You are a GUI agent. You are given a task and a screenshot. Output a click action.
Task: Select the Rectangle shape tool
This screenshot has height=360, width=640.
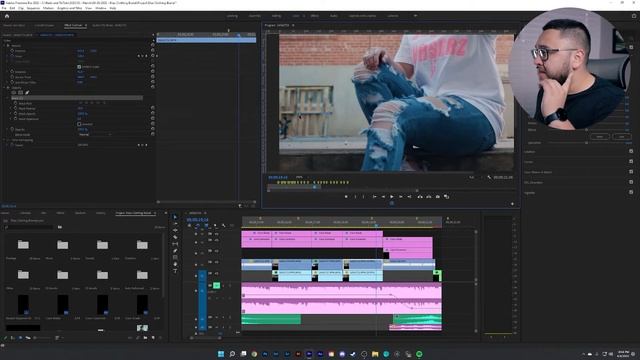[175, 258]
